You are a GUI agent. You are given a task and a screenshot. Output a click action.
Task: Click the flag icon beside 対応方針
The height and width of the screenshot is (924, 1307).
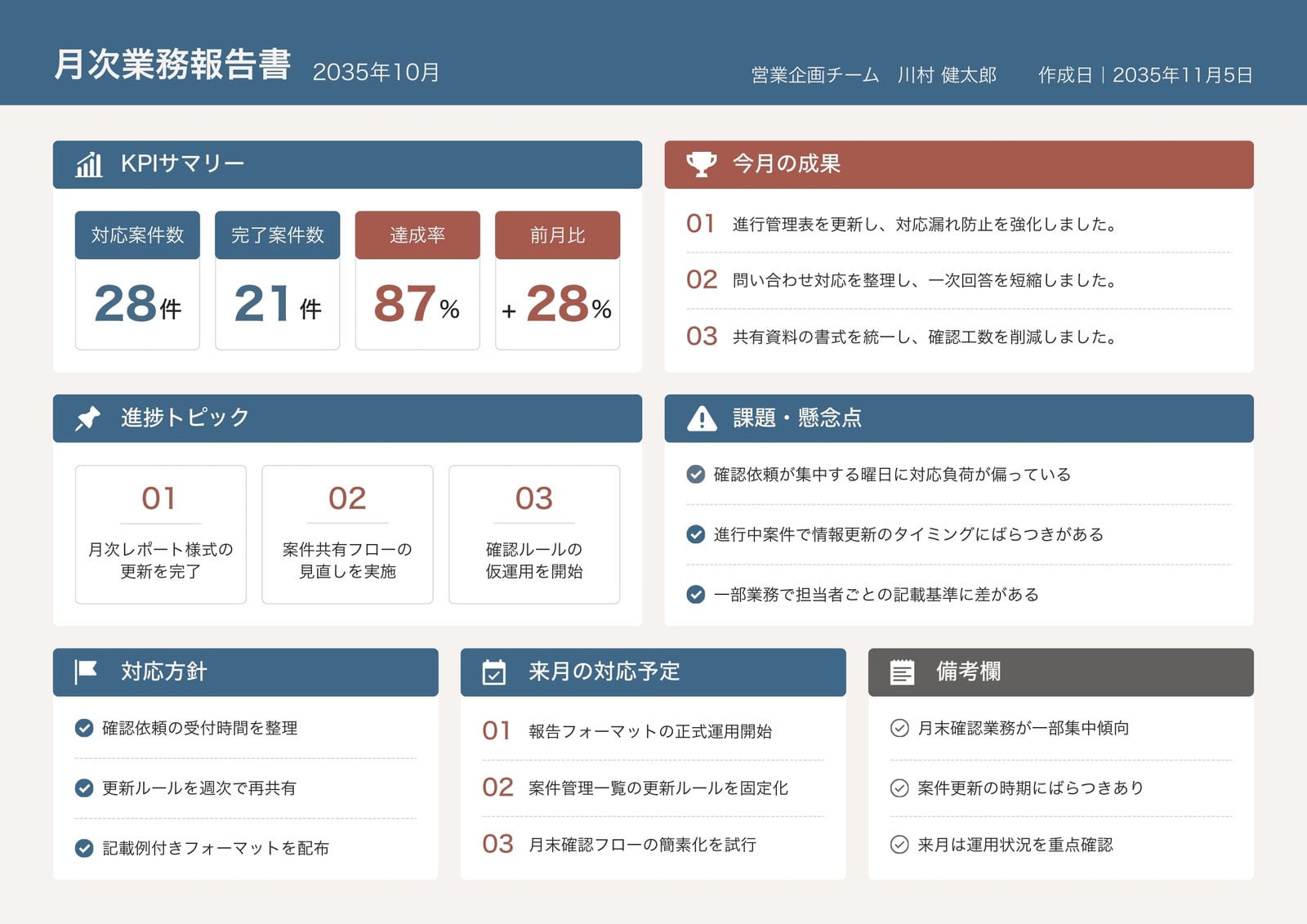click(86, 672)
